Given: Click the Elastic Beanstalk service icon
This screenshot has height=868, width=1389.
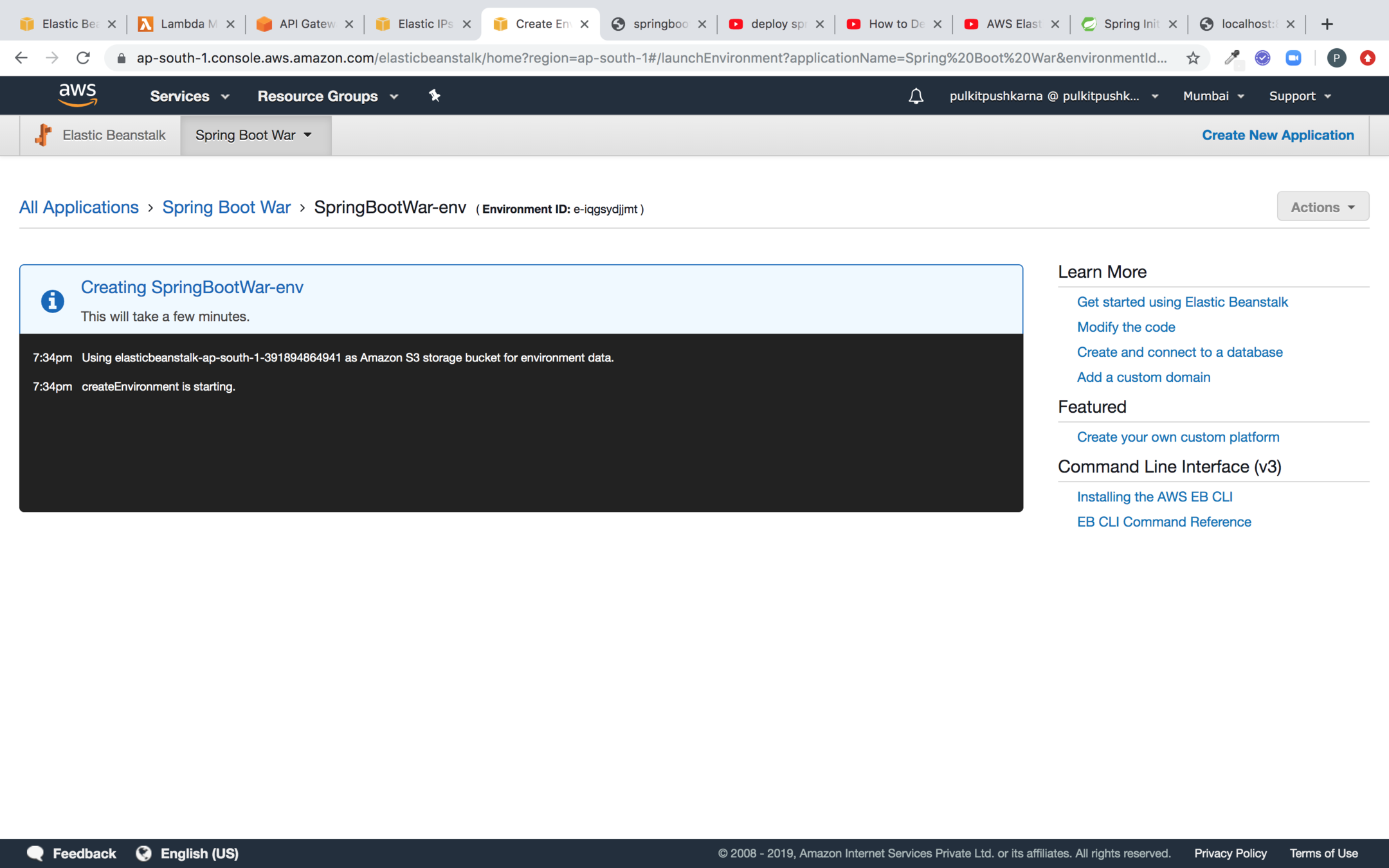Looking at the screenshot, I should click(x=44, y=135).
